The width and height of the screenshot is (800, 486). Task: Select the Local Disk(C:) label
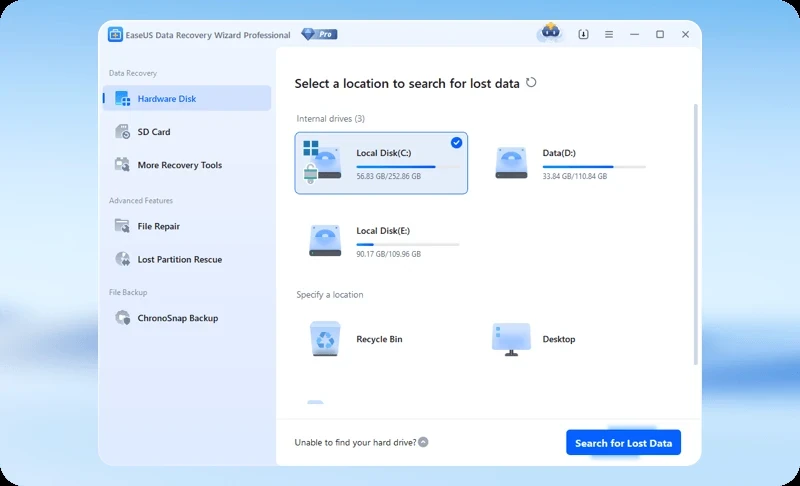point(384,153)
